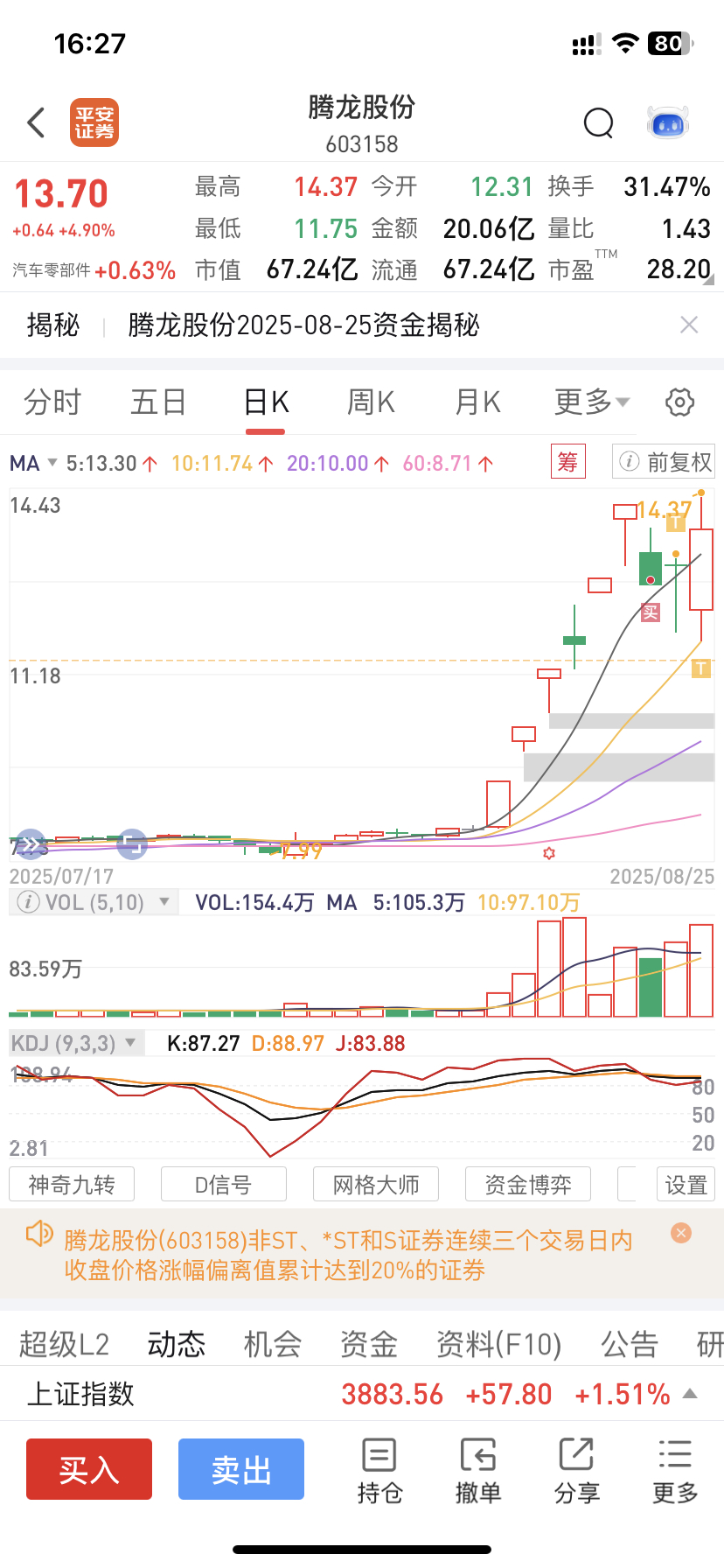Tap the 神奇九转 indicator button
This screenshot has width=724, height=1568.
(72, 1185)
